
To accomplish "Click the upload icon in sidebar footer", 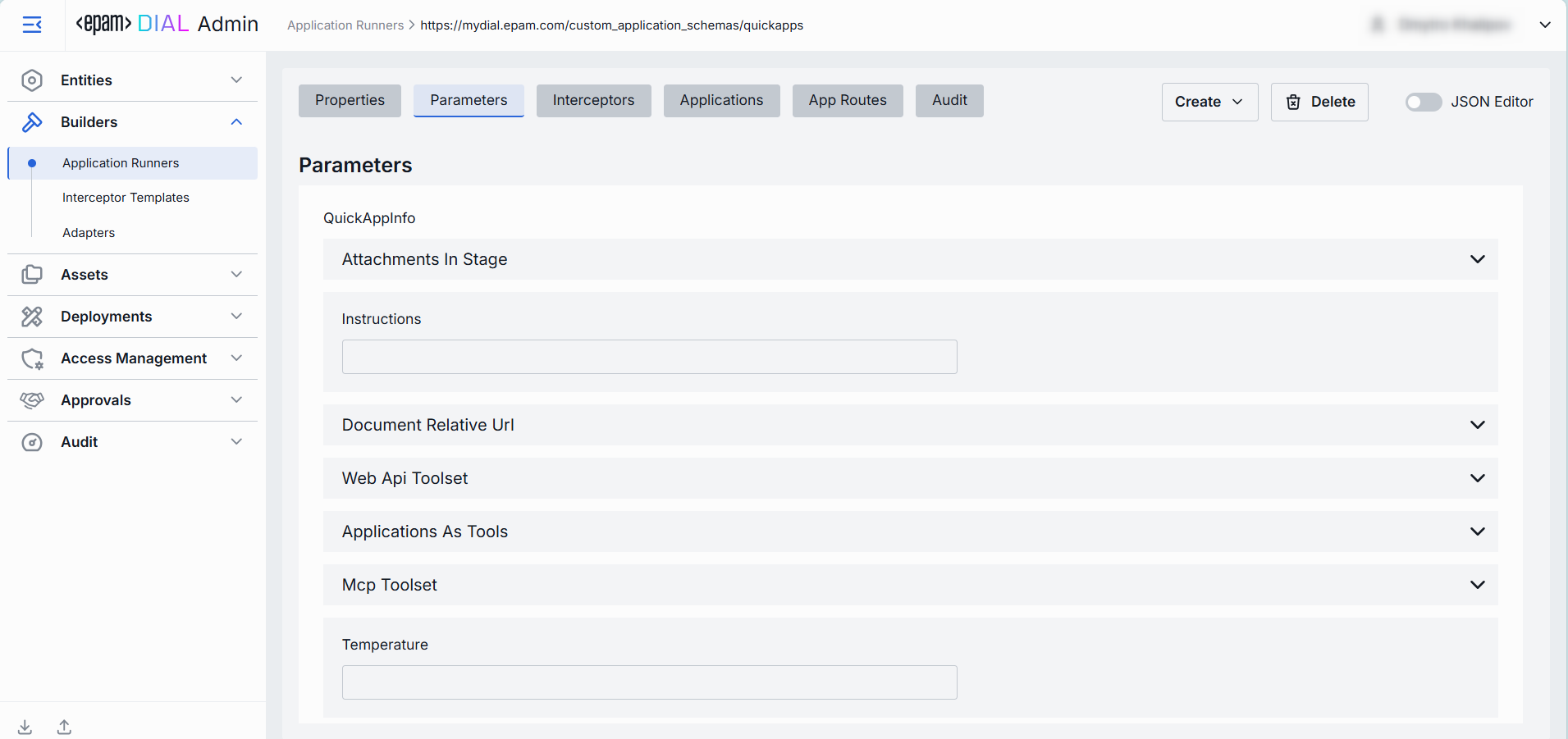I will click(x=64, y=727).
